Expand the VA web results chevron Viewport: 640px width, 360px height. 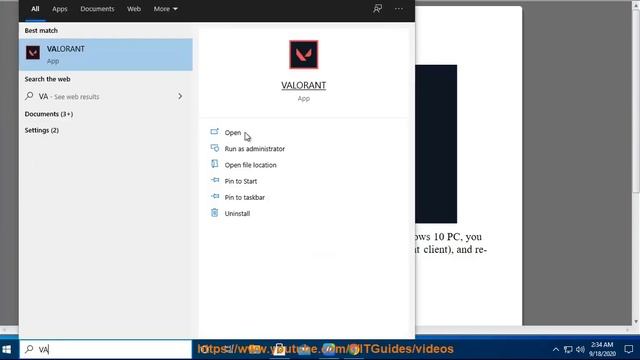180,96
